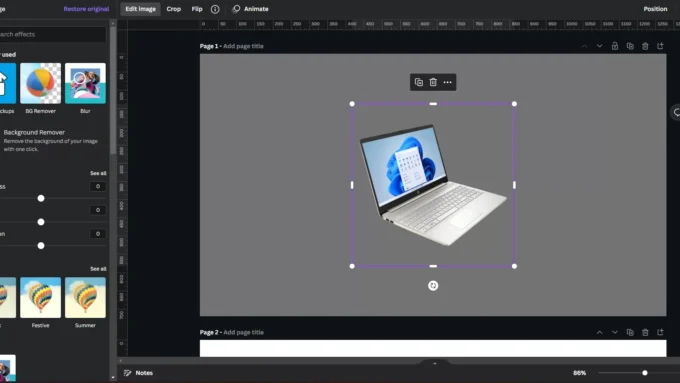This screenshot has height=383, width=680.
Task: Click the top-left corner resize handle
Action: (352, 104)
